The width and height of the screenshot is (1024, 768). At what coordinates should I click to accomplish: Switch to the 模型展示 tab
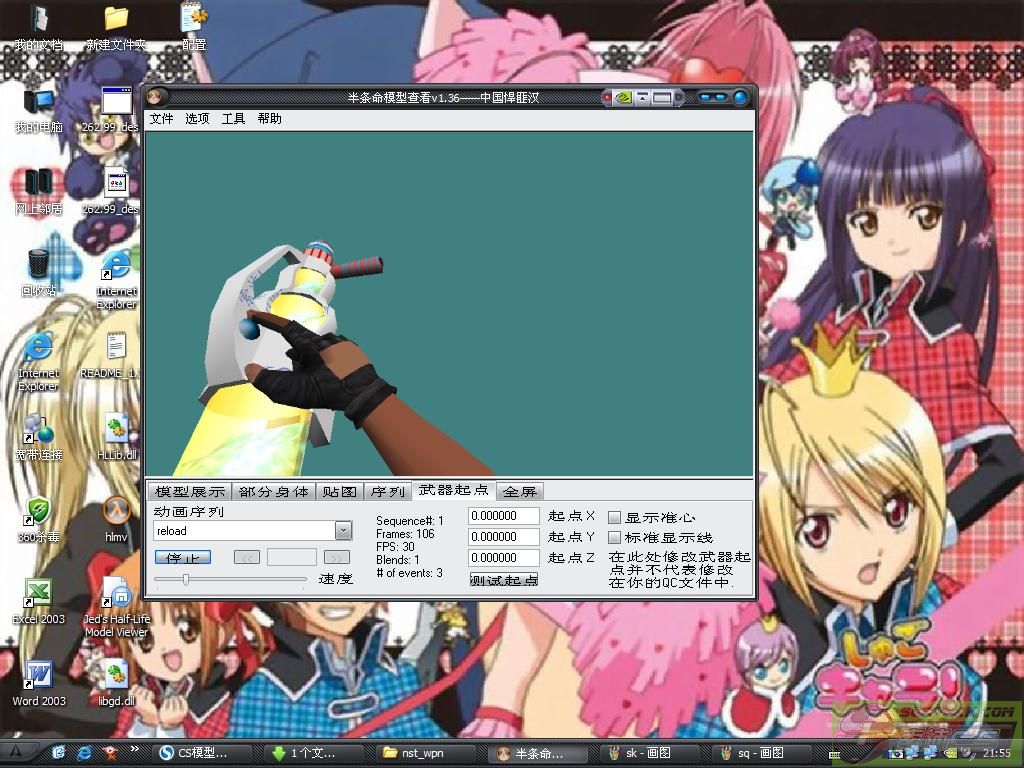pyautogui.click(x=190, y=492)
